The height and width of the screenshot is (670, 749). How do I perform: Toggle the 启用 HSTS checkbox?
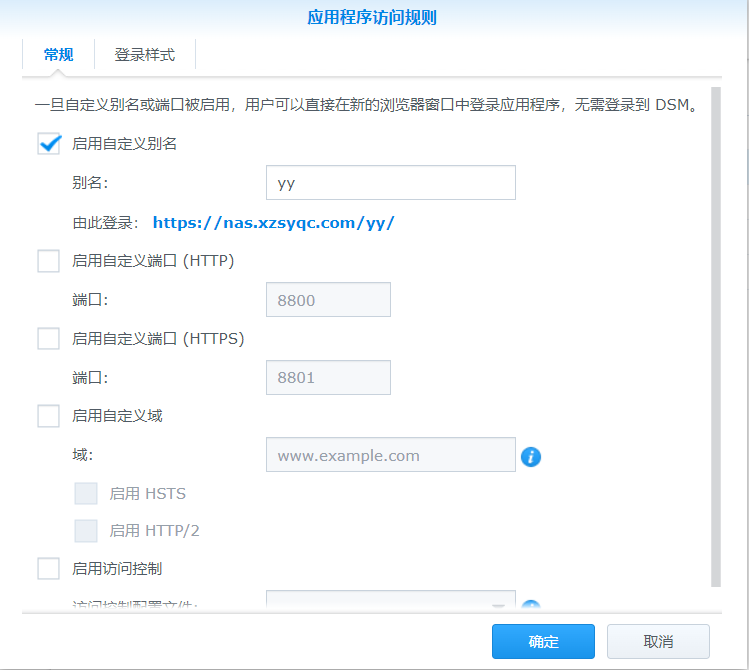87,493
